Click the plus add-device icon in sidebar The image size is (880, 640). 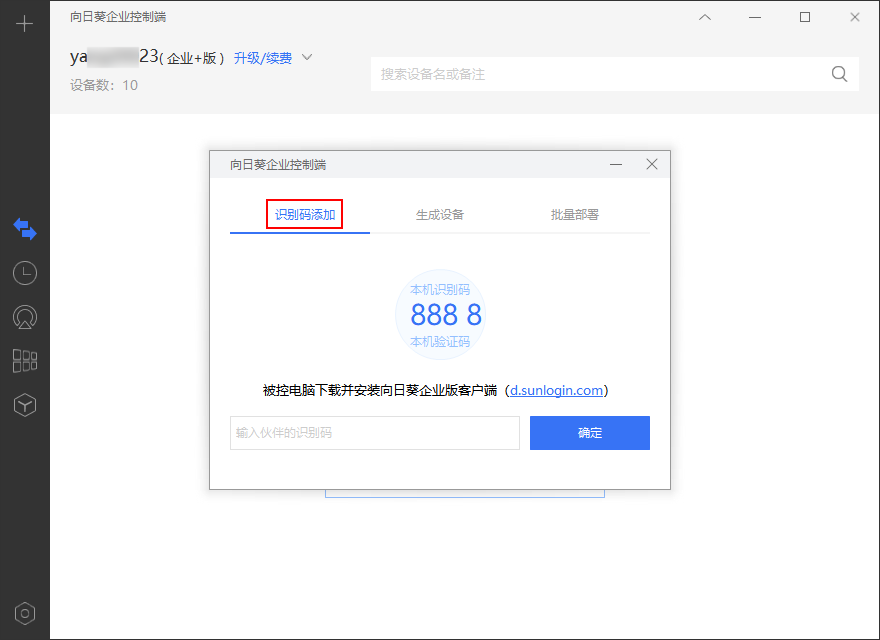(24, 24)
